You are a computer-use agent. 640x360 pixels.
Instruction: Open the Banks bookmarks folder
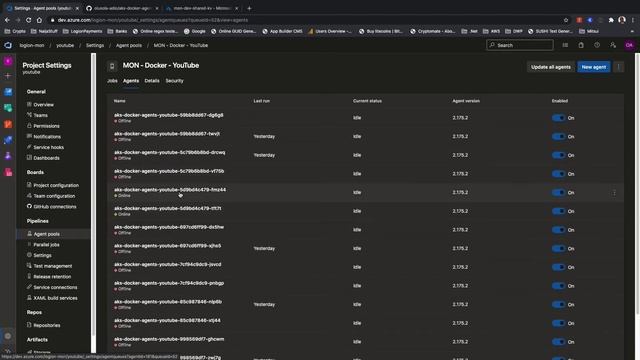[x=118, y=31]
